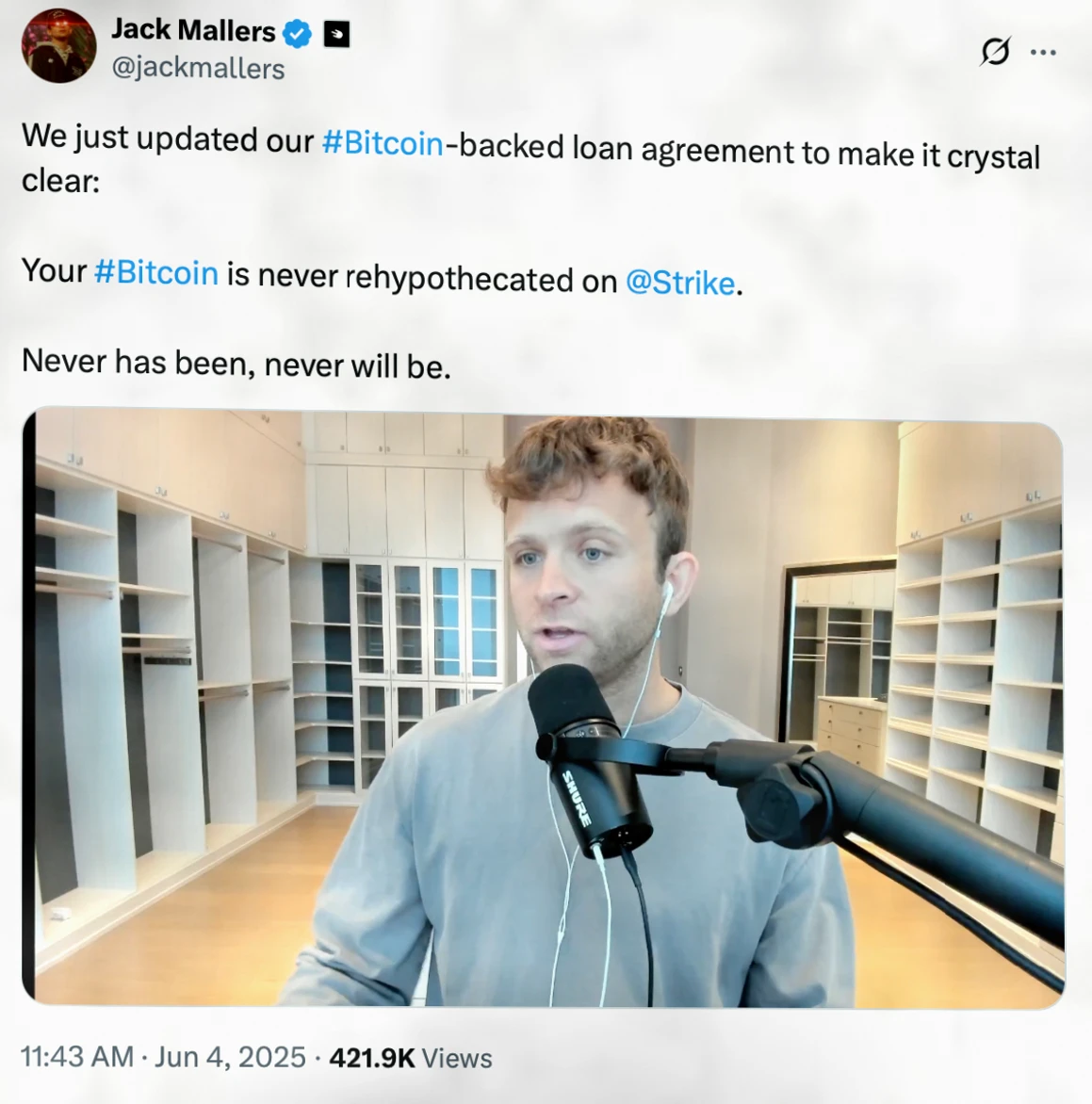Open the @jackmallers handle link
Screen dimensions: 1092x1104
[x=199, y=69]
